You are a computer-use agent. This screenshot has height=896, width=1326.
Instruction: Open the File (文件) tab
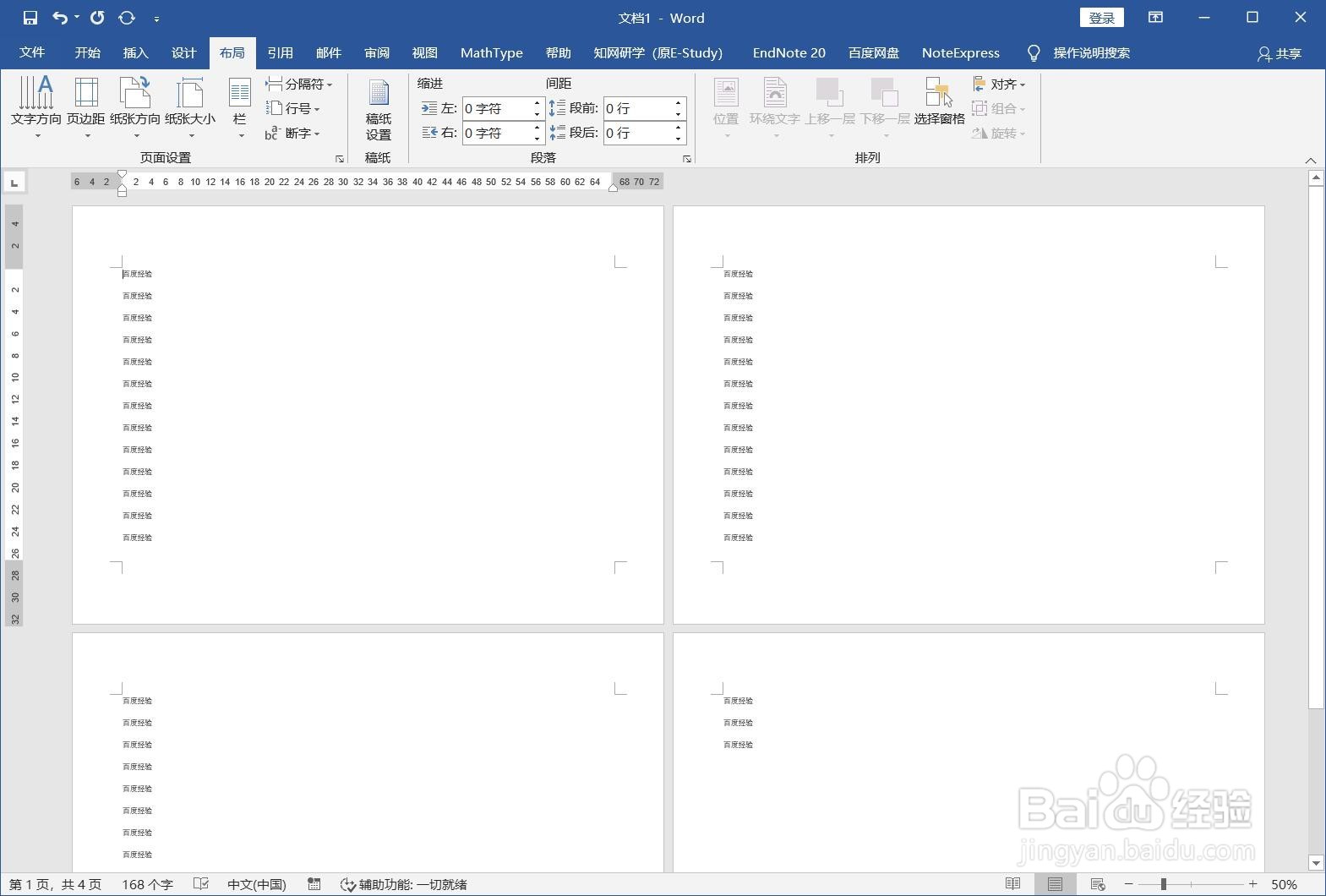click(x=32, y=52)
